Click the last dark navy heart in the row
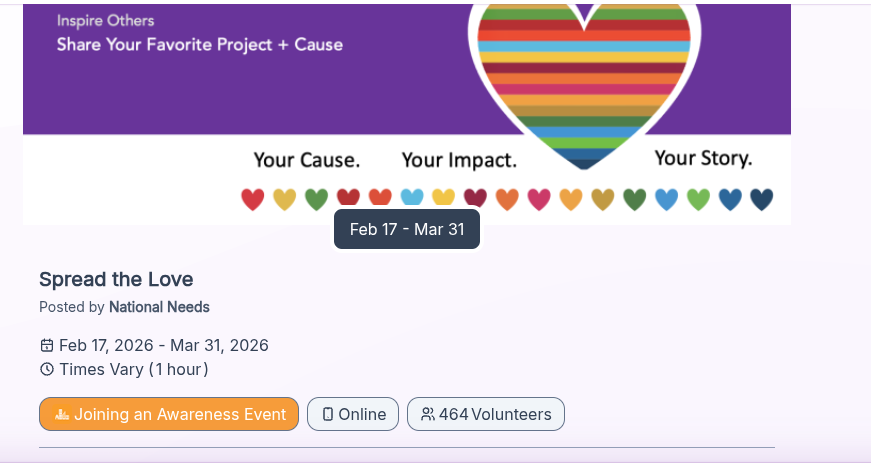This screenshot has height=463, width=871. [762, 199]
